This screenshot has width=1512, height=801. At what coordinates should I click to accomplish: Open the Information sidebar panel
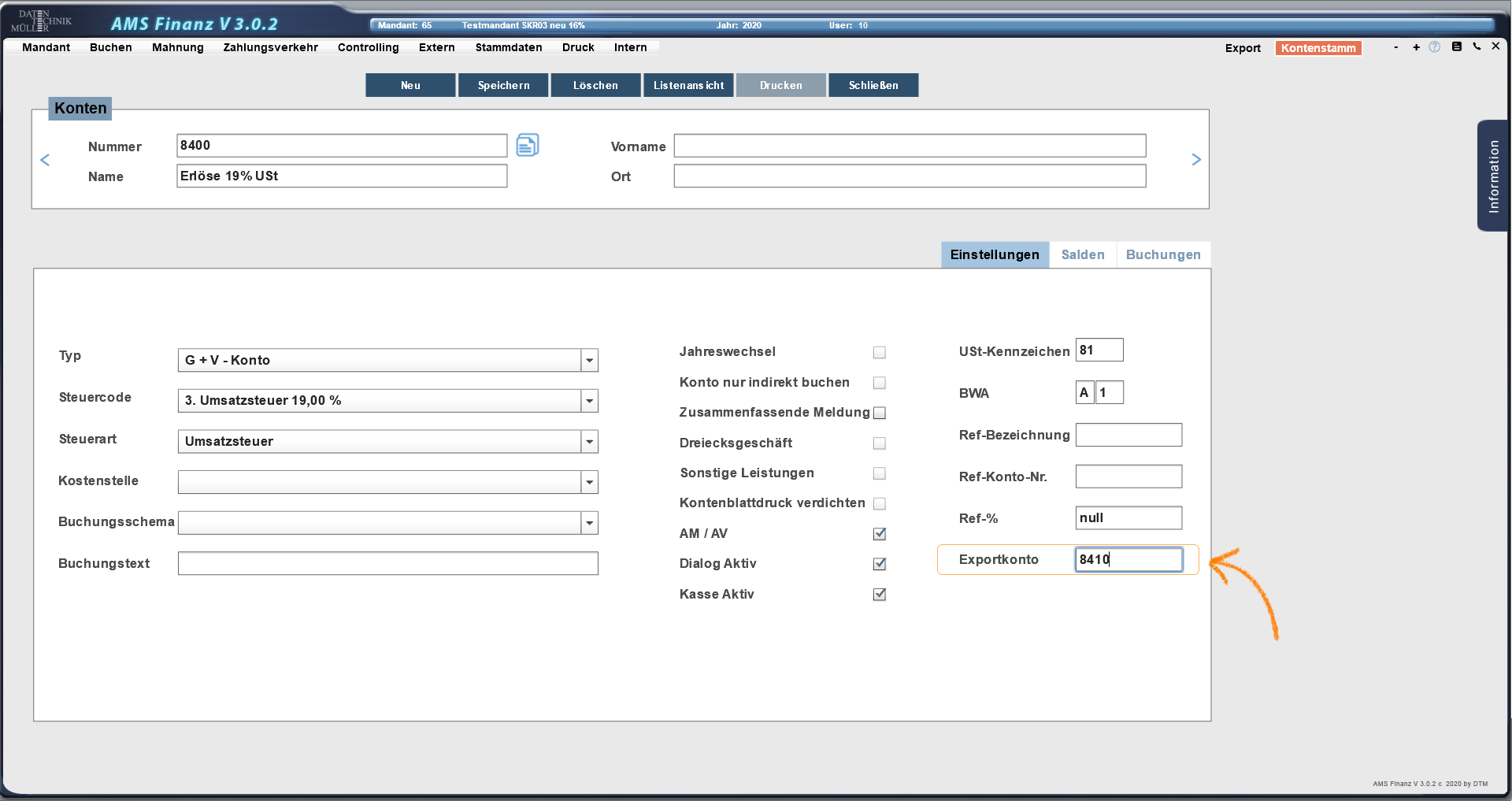(x=1492, y=175)
